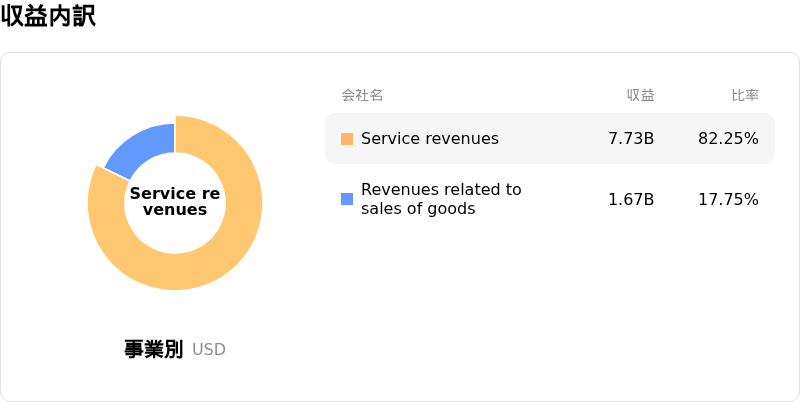
Task: Click the USD currency label
Action: [209, 350]
